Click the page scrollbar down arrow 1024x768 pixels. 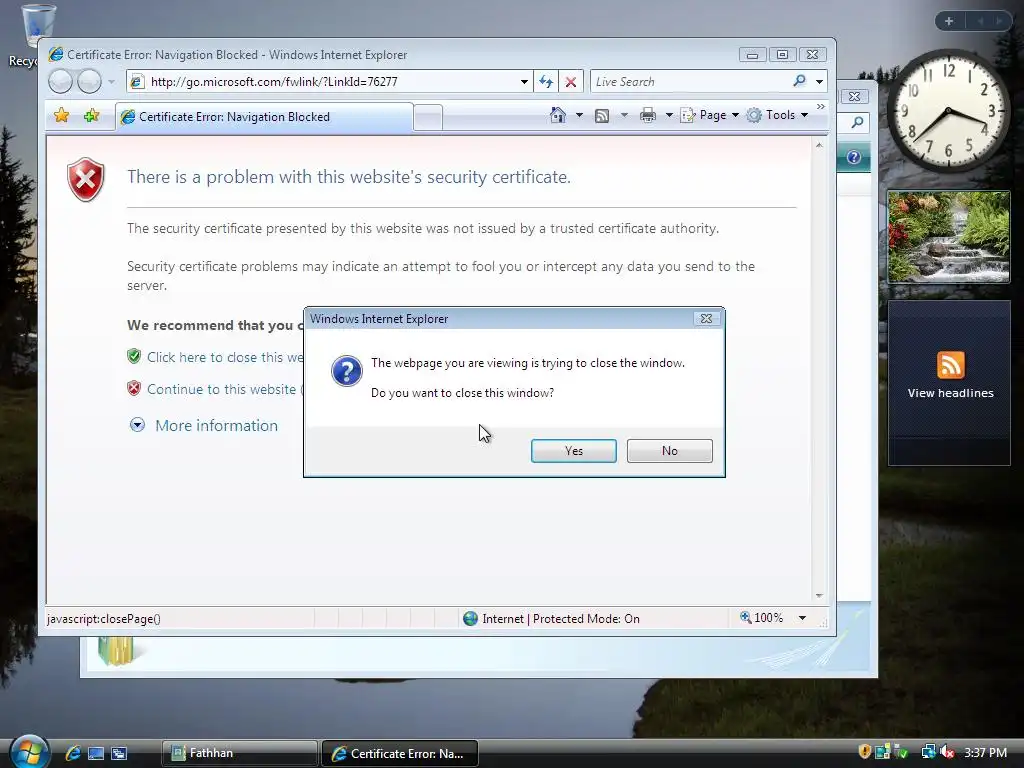pos(819,596)
